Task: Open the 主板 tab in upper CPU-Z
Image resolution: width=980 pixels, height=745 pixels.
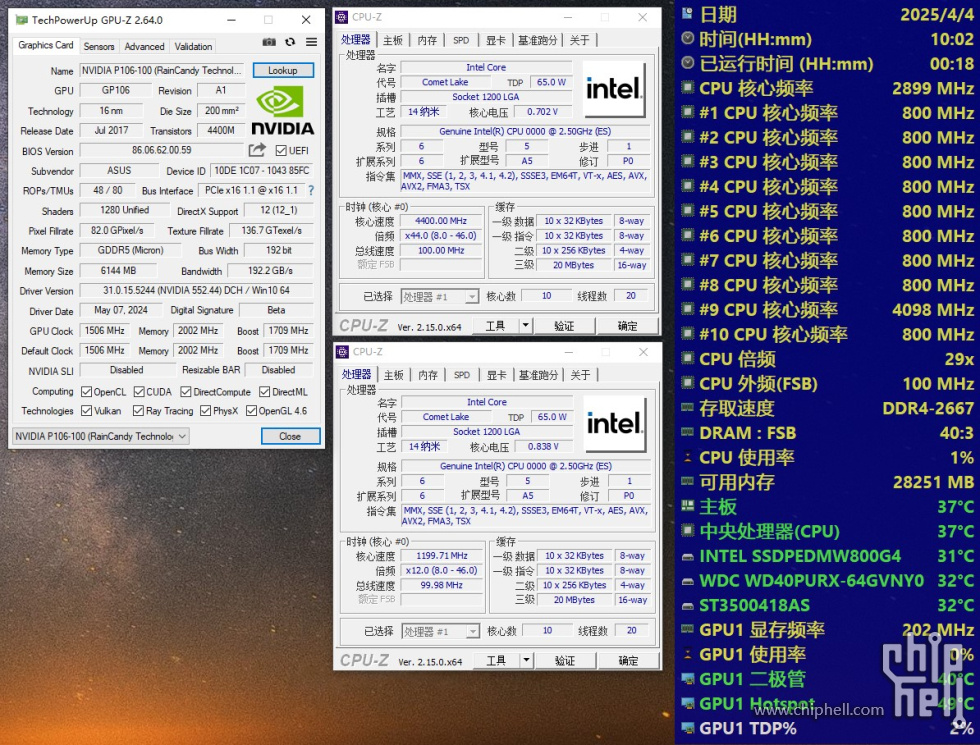Action: tap(393, 40)
